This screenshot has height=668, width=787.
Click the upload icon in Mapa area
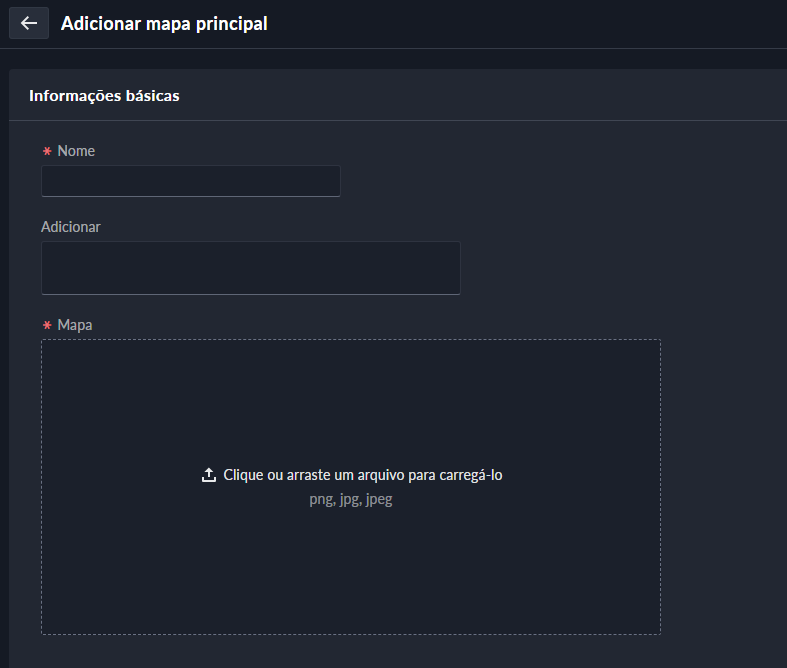point(209,475)
